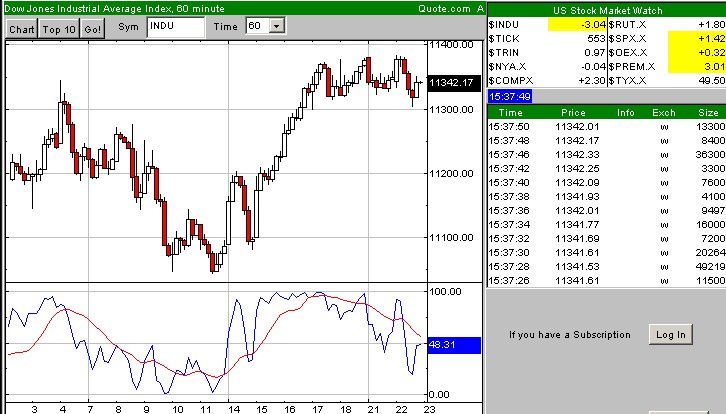Click the Go! button
Image resolution: width=726 pixels, height=414 pixels.
tap(93, 29)
